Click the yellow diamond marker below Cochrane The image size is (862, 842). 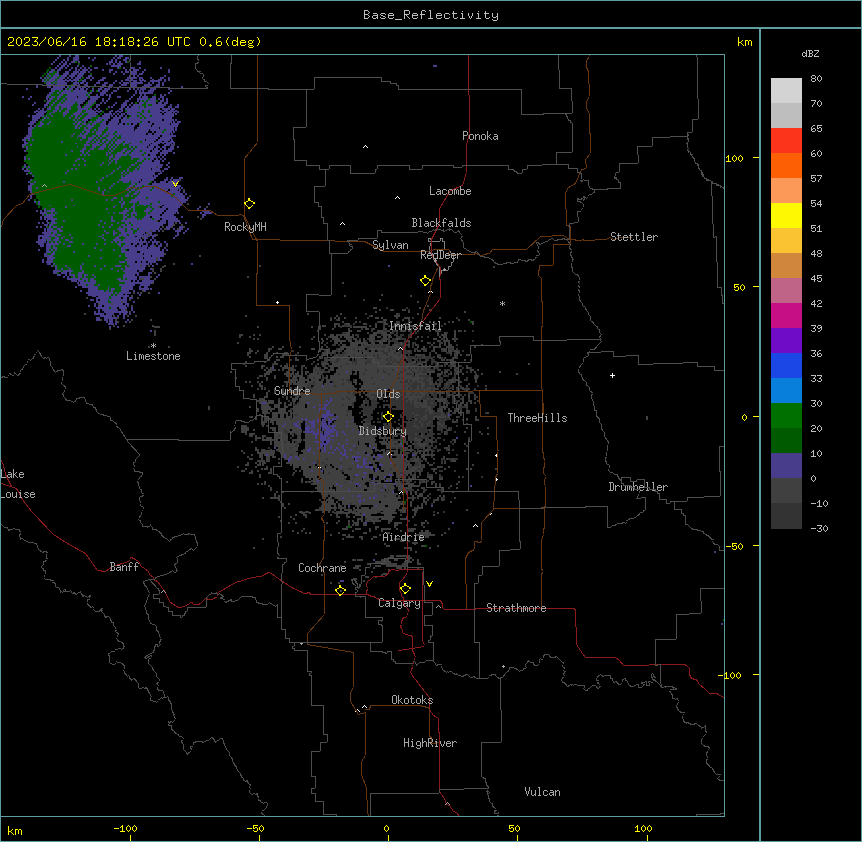pos(340,590)
